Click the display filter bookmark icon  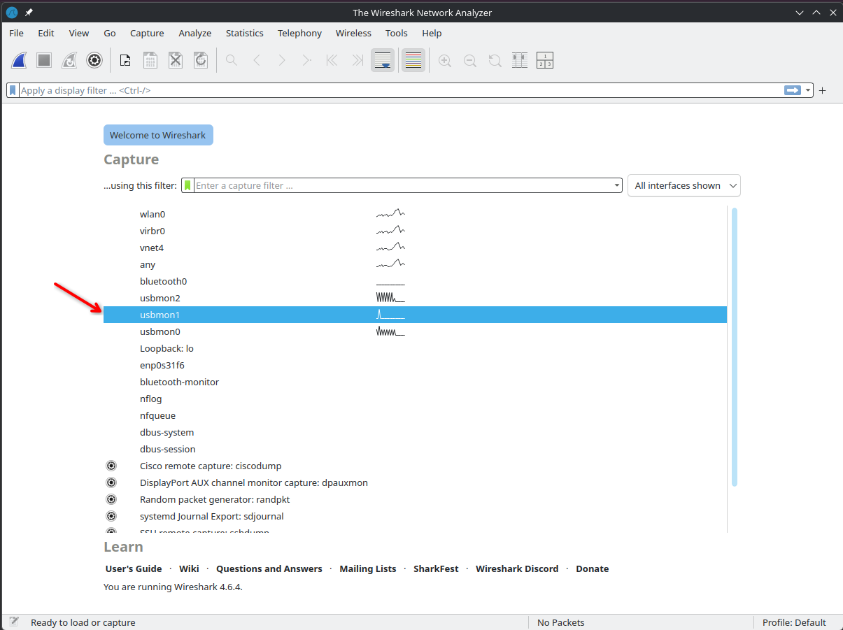tap(13, 90)
